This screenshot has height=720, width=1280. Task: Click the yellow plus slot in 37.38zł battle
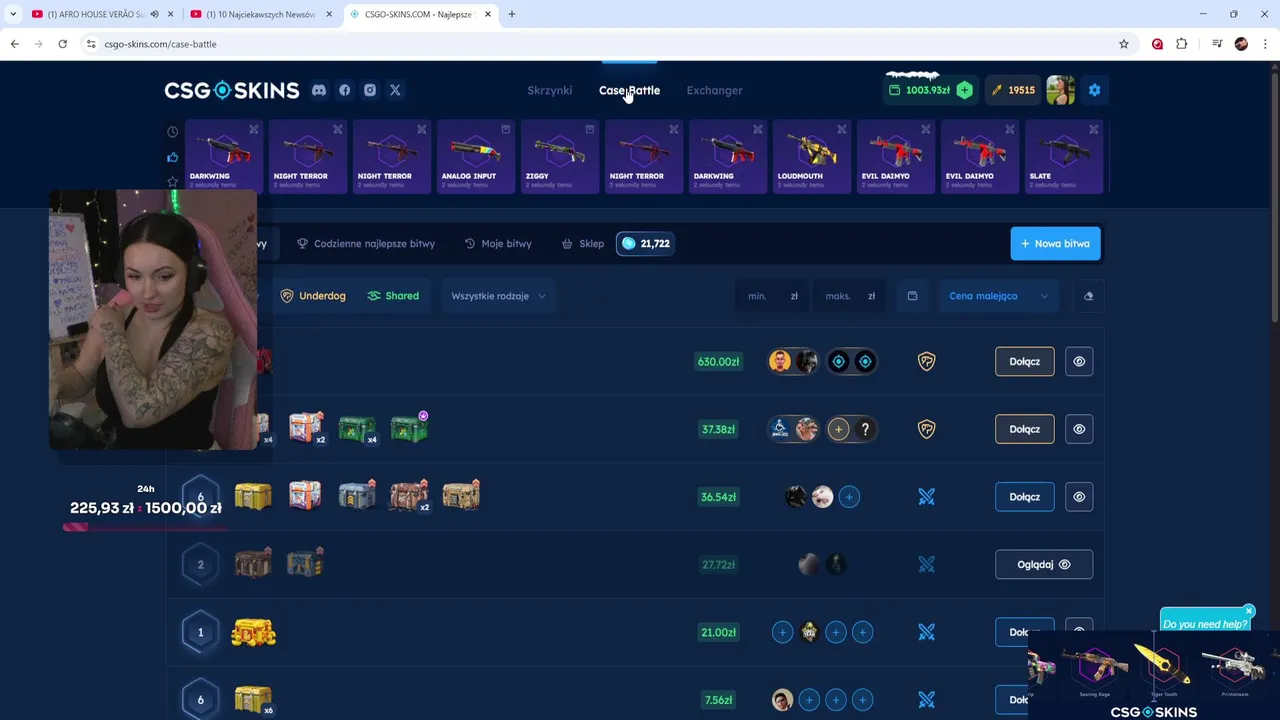[838, 429]
